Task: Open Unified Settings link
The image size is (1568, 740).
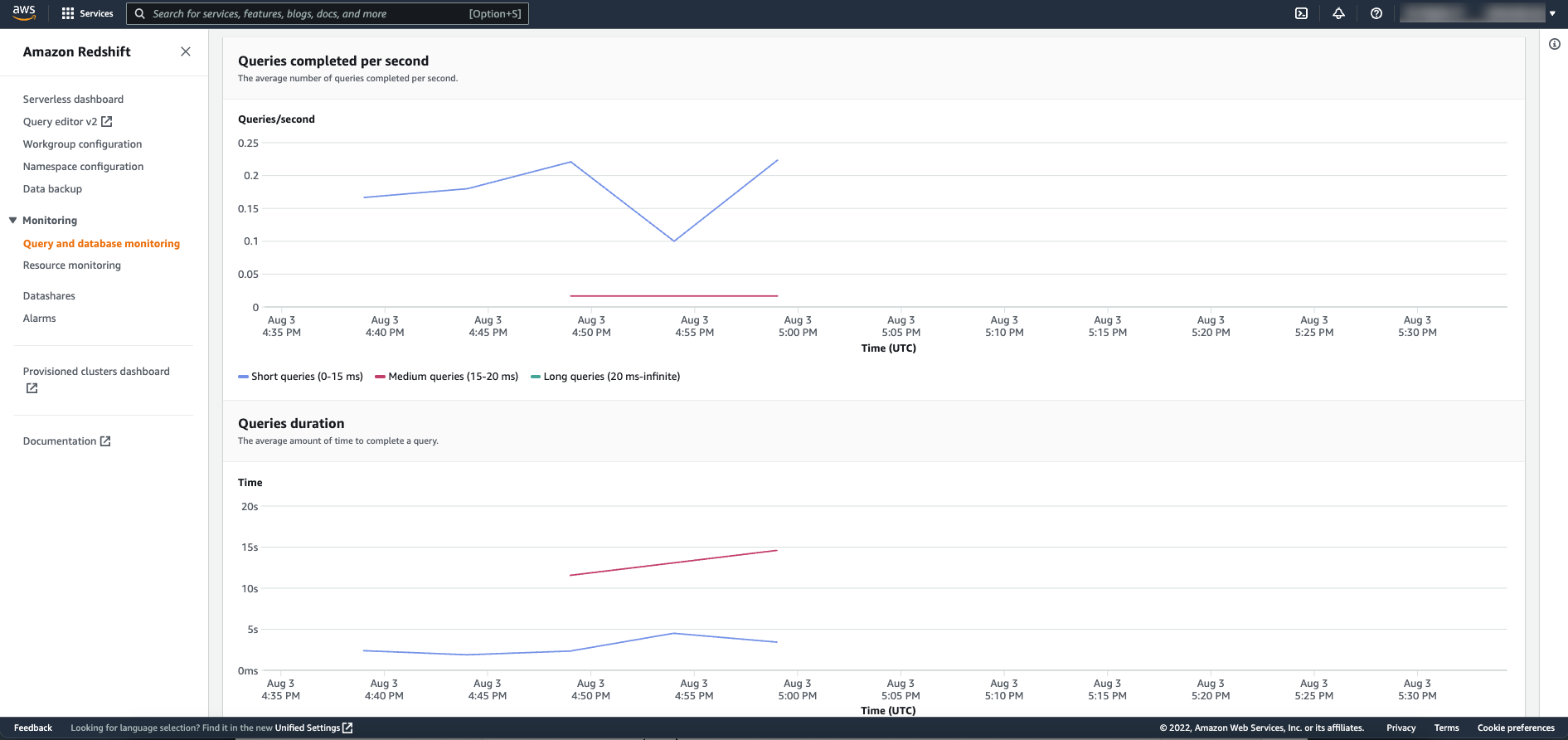Action: (308, 728)
